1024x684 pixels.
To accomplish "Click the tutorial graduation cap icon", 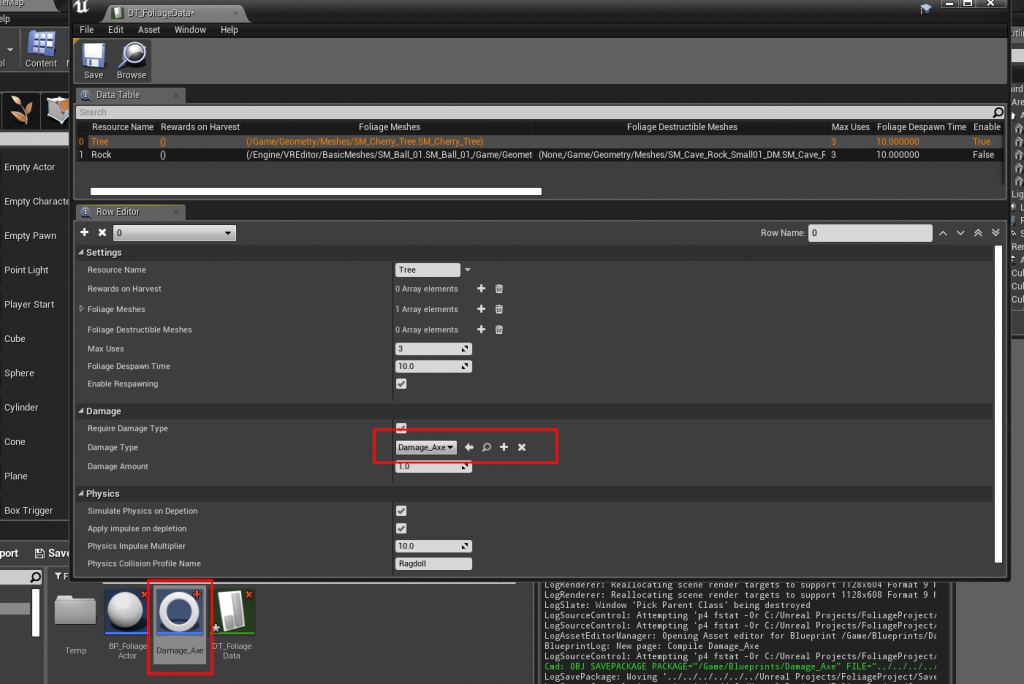I will pyautogui.click(x=925, y=8).
